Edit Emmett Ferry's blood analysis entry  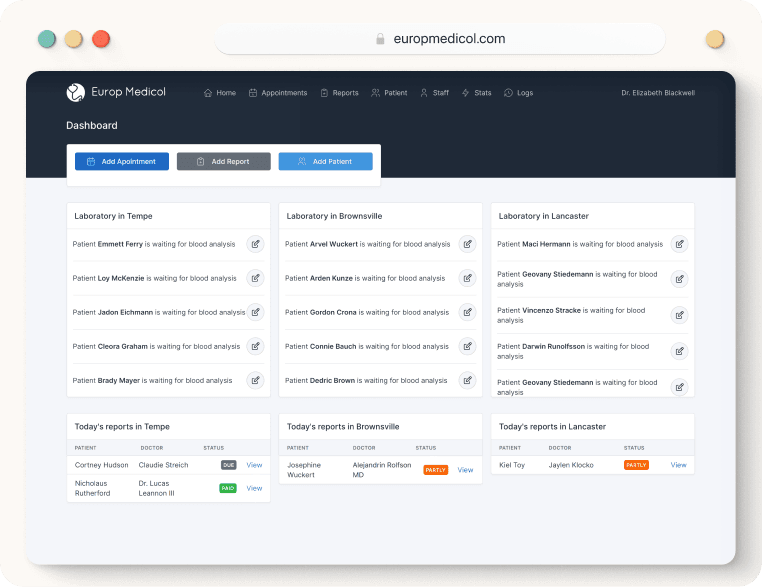(255, 244)
